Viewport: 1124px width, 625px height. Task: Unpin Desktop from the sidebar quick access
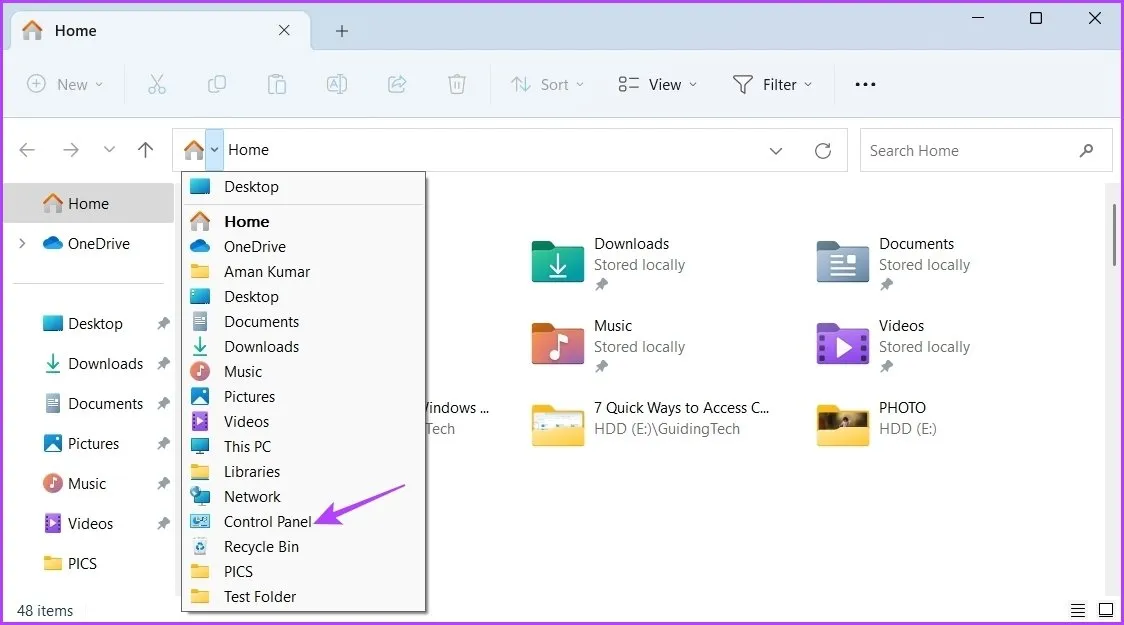pyautogui.click(x=163, y=324)
